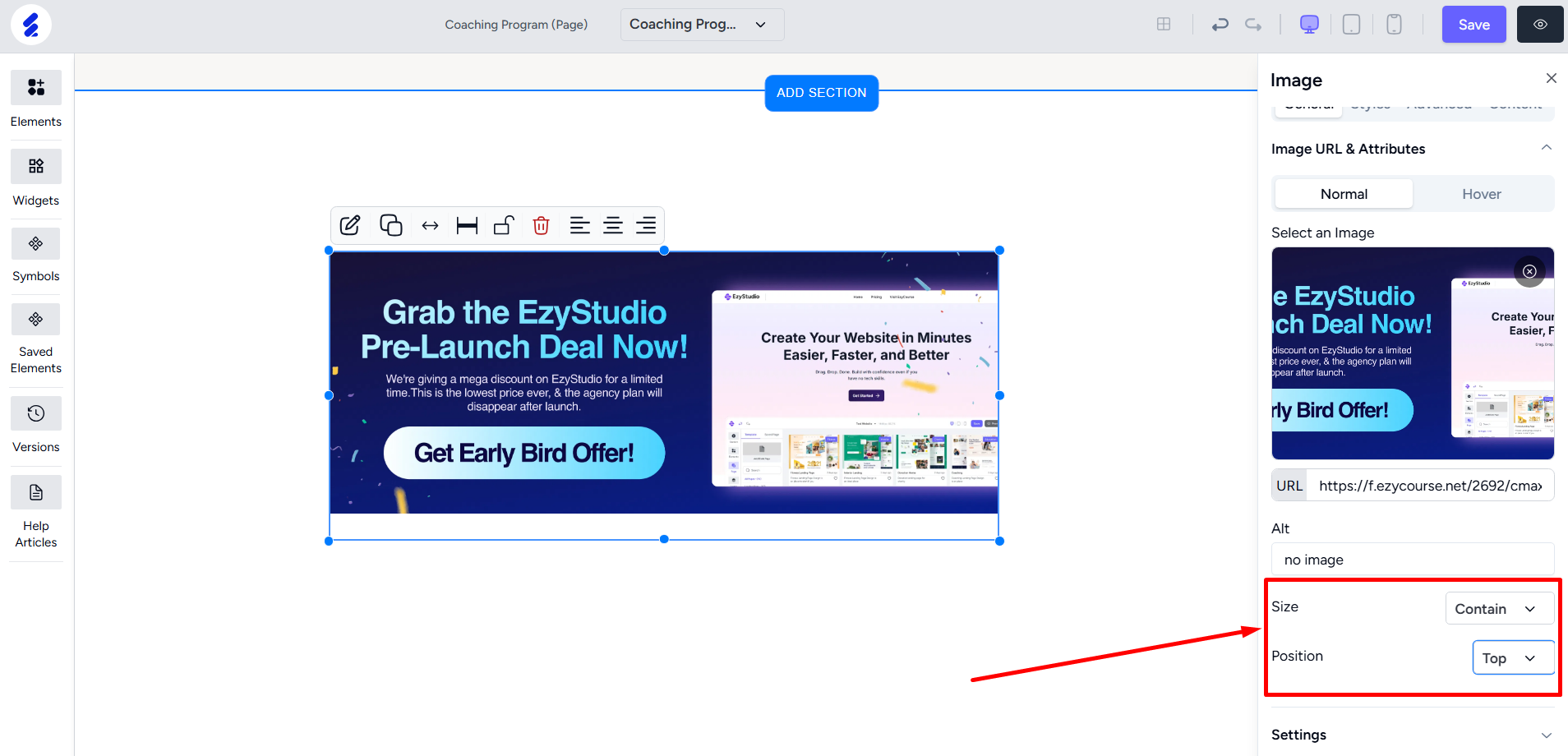The width and height of the screenshot is (1568, 756).
Task: Switch to tablet device view
Action: pyautogui.click(x=1351, y=24)
